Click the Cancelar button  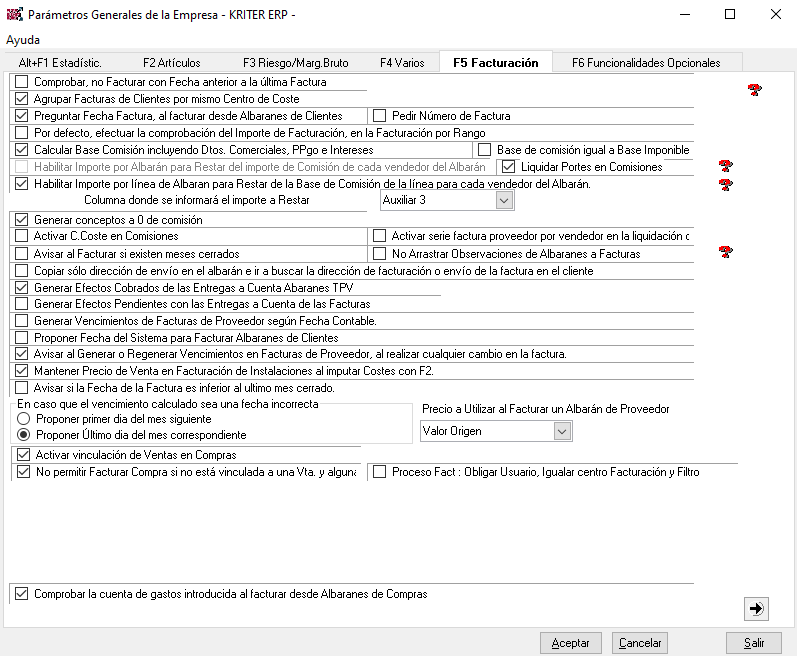tap(641, 643)
